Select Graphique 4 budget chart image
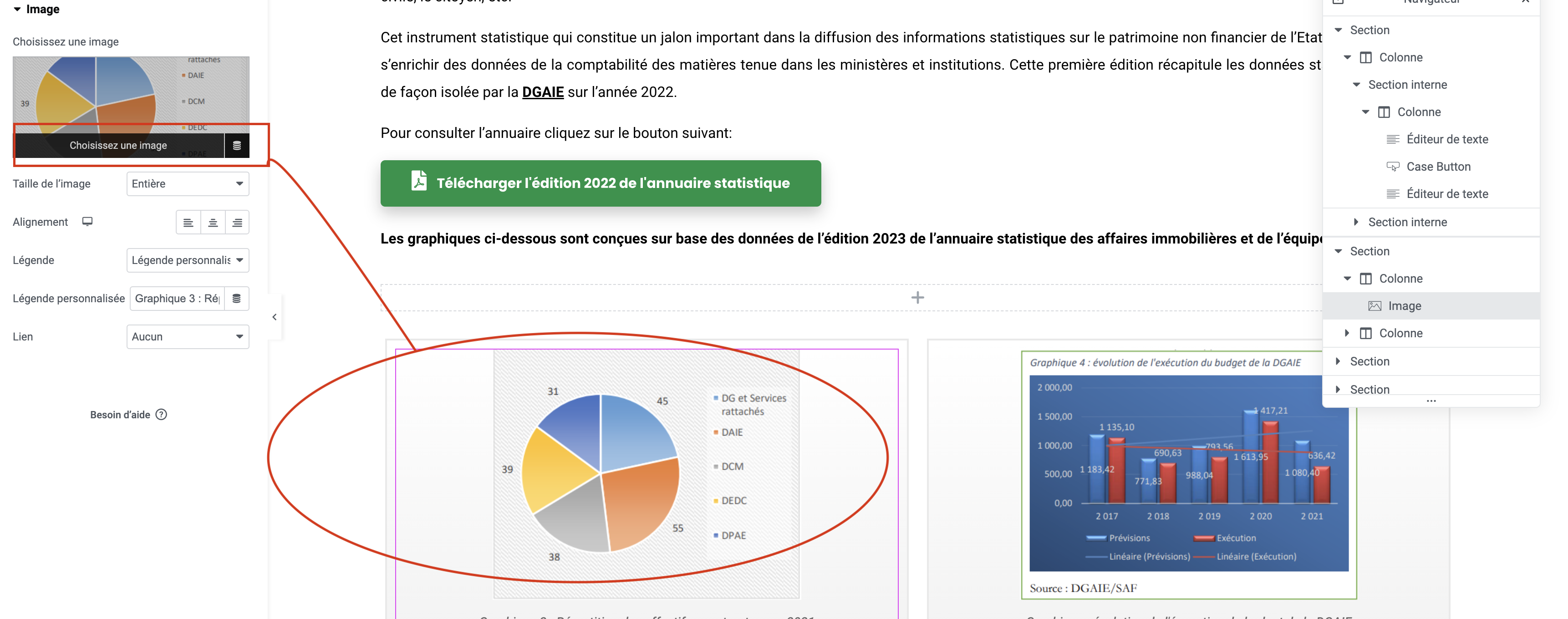The image size is (1568, 619). pos(1188,475)
